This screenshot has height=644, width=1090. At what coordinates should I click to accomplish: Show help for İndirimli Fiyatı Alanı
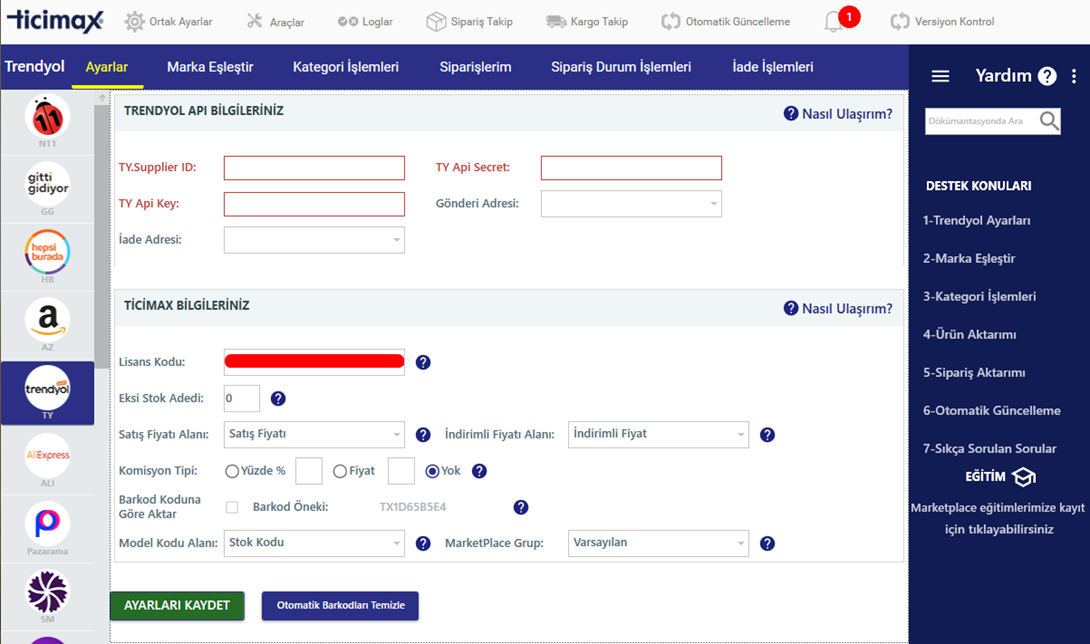click(x=767, y=435)
